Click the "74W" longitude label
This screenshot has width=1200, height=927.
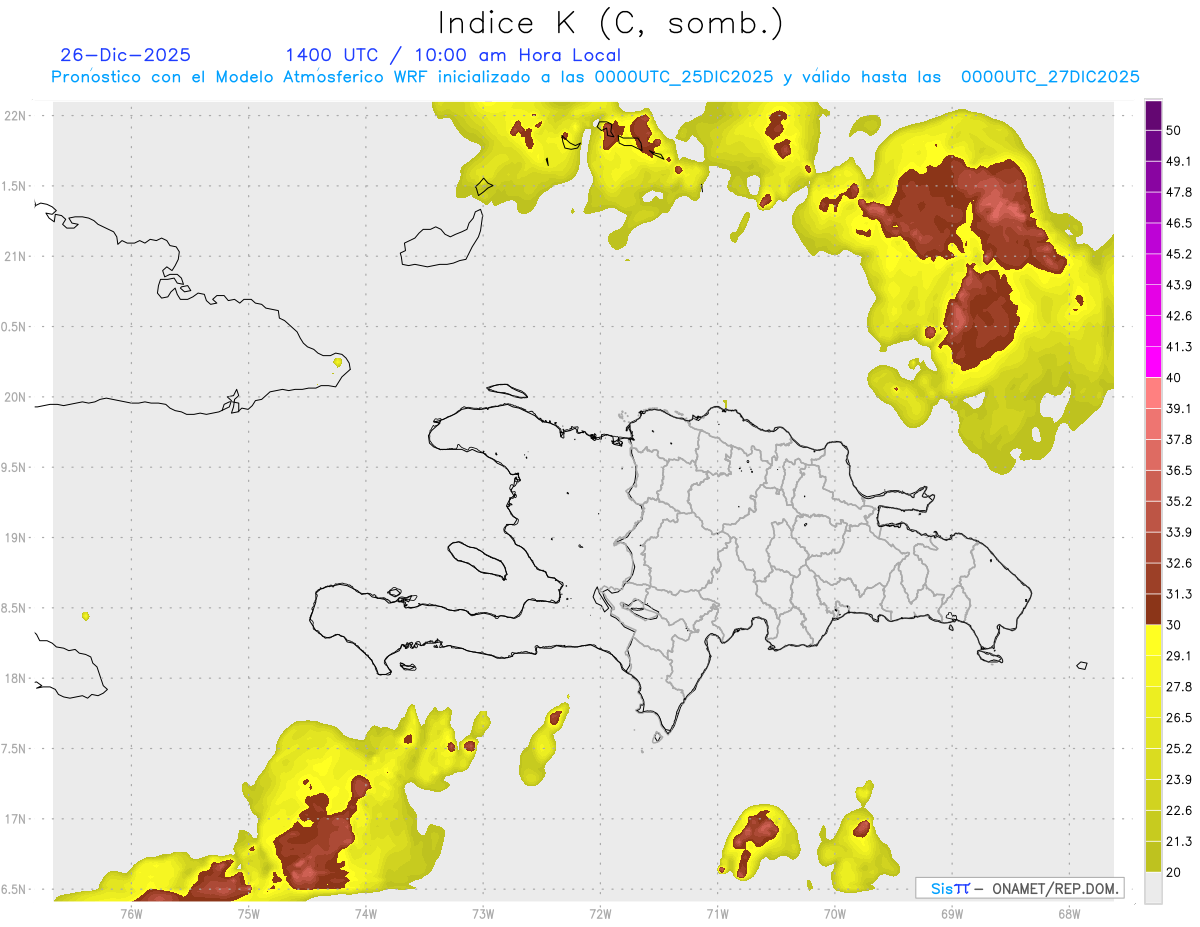coord(365,913)
